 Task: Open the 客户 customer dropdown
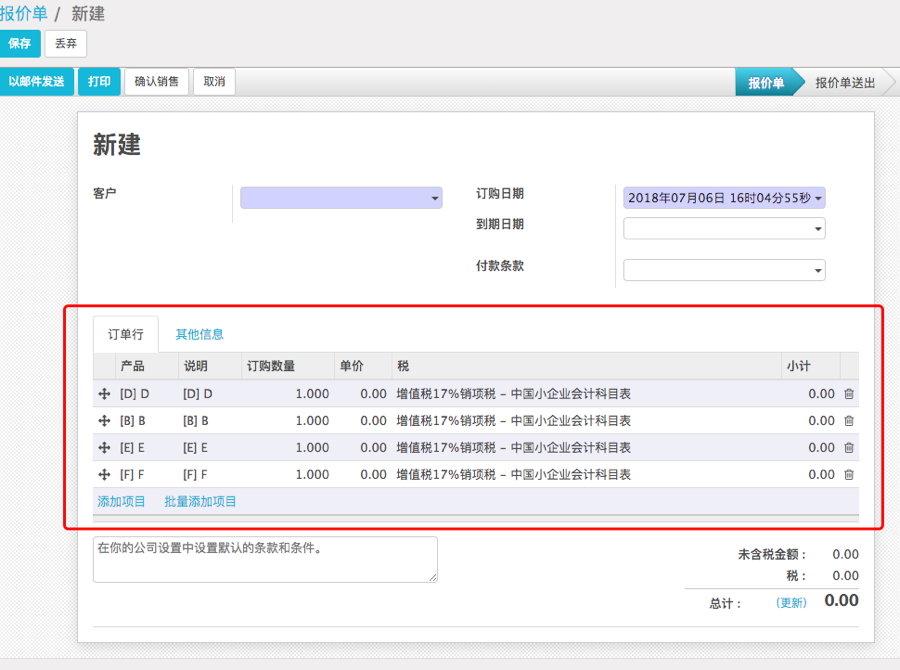click(341, 198)
